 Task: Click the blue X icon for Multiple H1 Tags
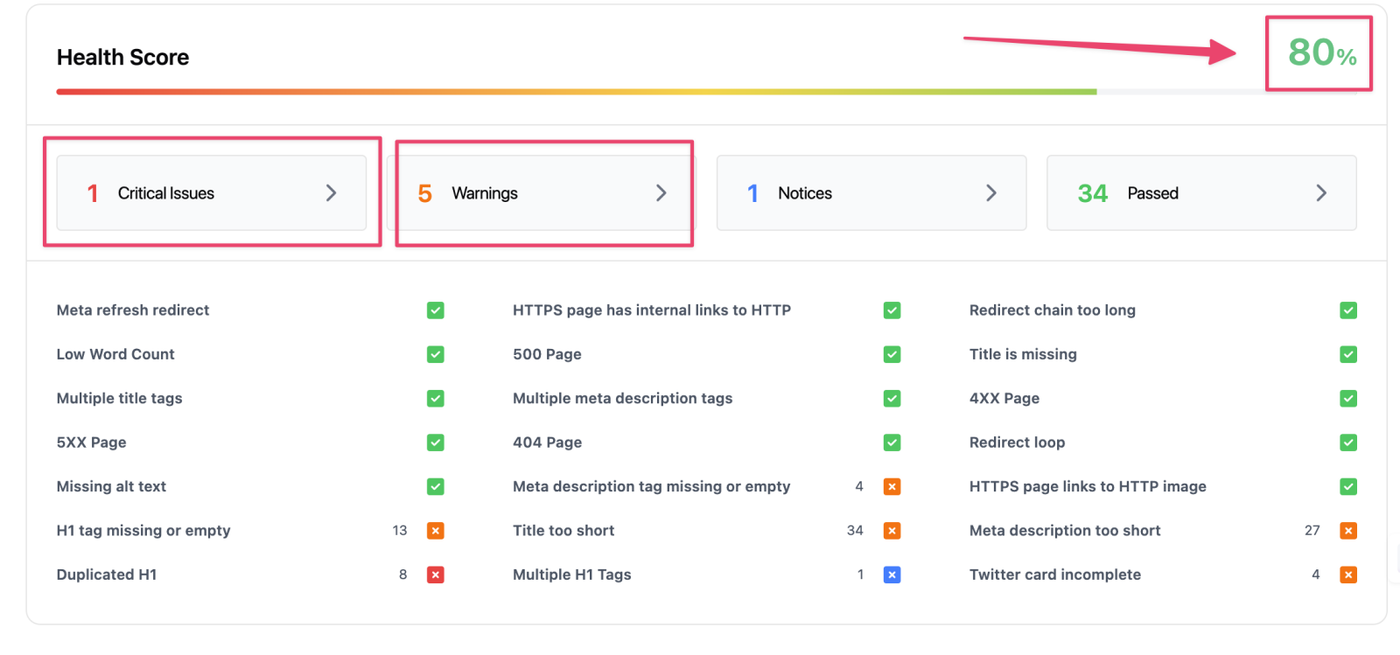point(892,575)
